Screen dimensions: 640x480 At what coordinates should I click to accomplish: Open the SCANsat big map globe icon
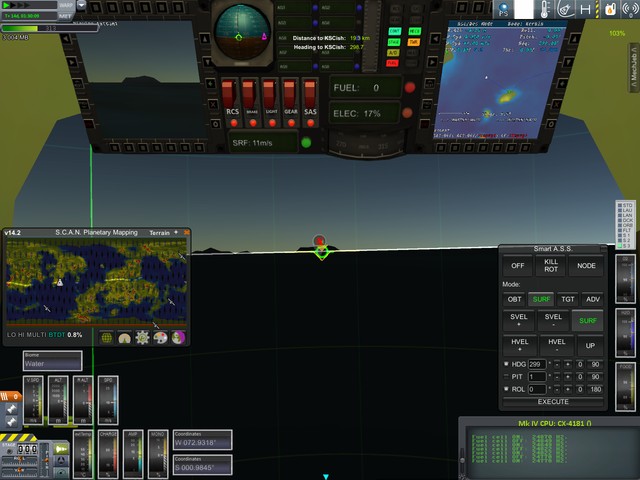pyautogui.click(x=106, y=338)
